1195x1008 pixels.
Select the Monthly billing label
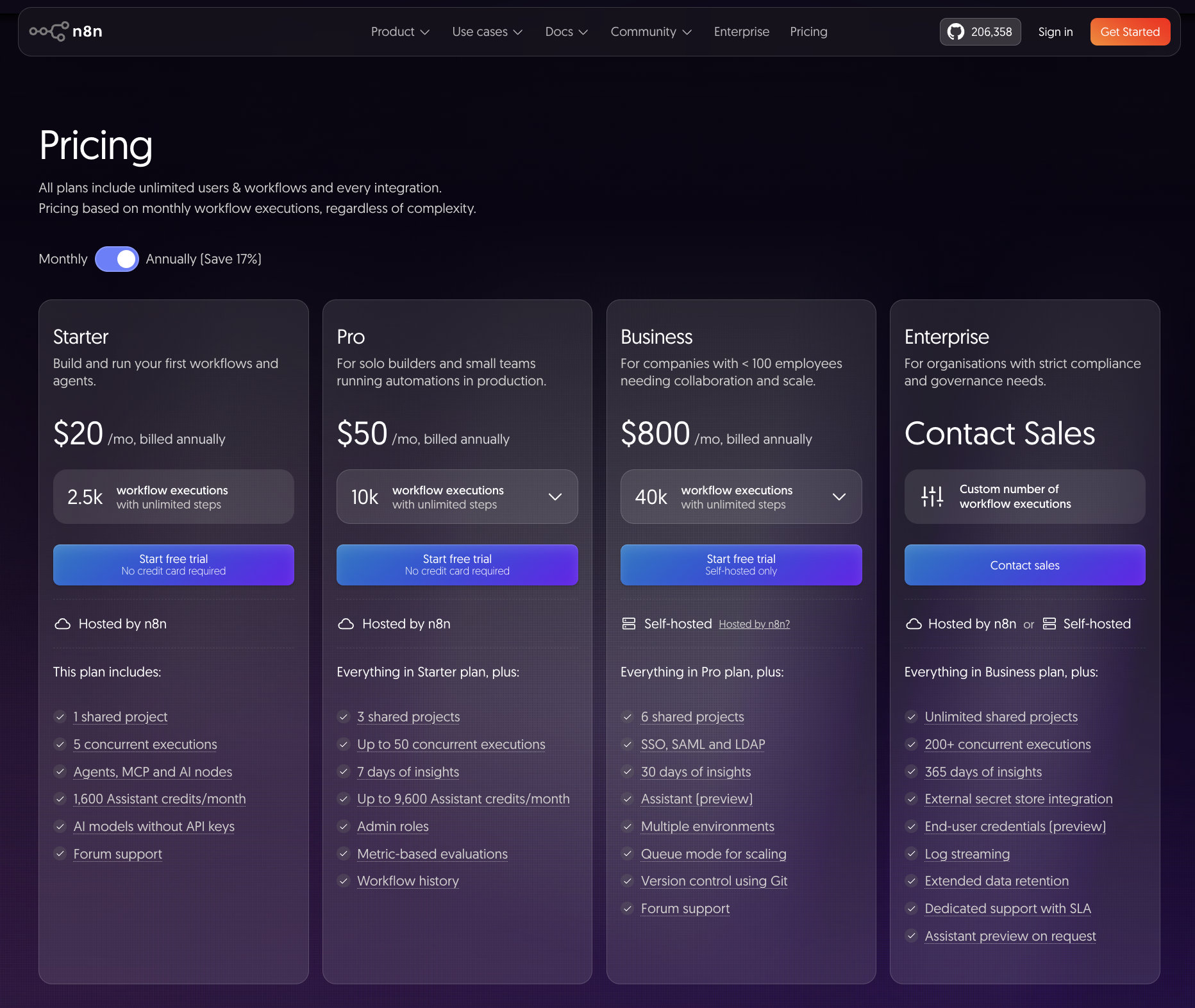(x=63, y=259)
